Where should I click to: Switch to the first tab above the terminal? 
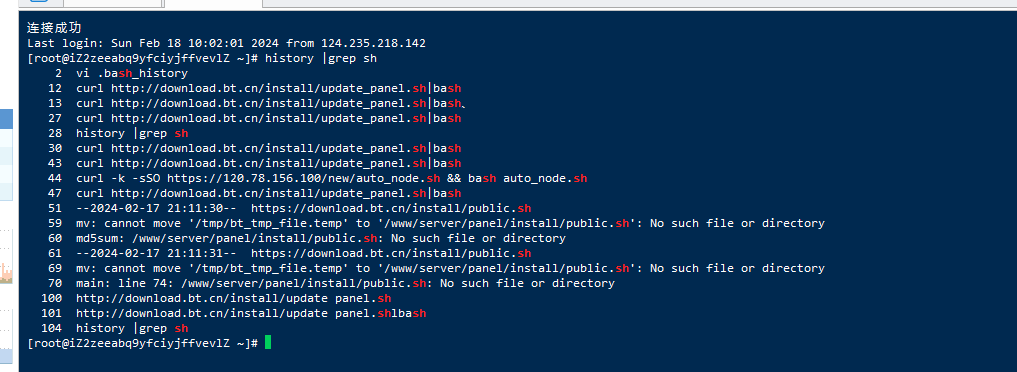(x=113, y=3)
